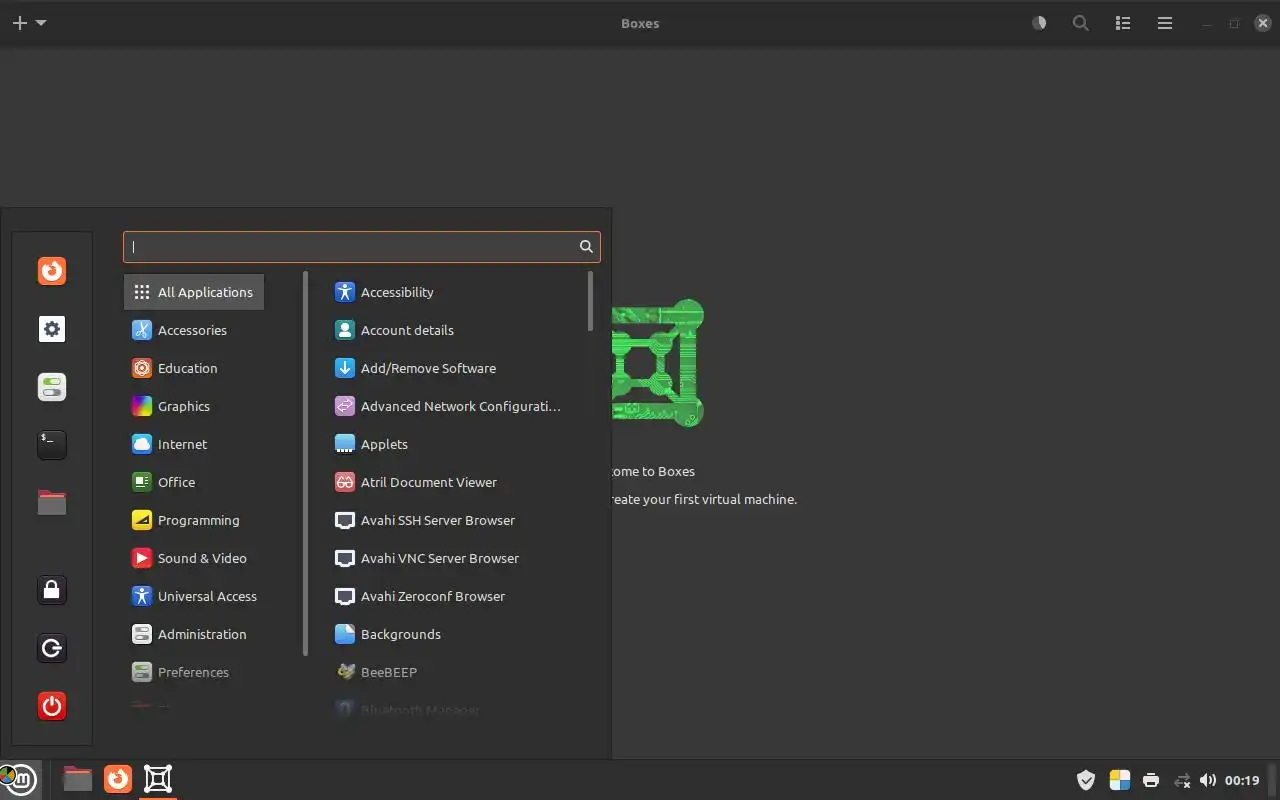The image size is (1280, 800).
Task: Click the yellow-blue tray applet icon
Action: pos(1119,780)
